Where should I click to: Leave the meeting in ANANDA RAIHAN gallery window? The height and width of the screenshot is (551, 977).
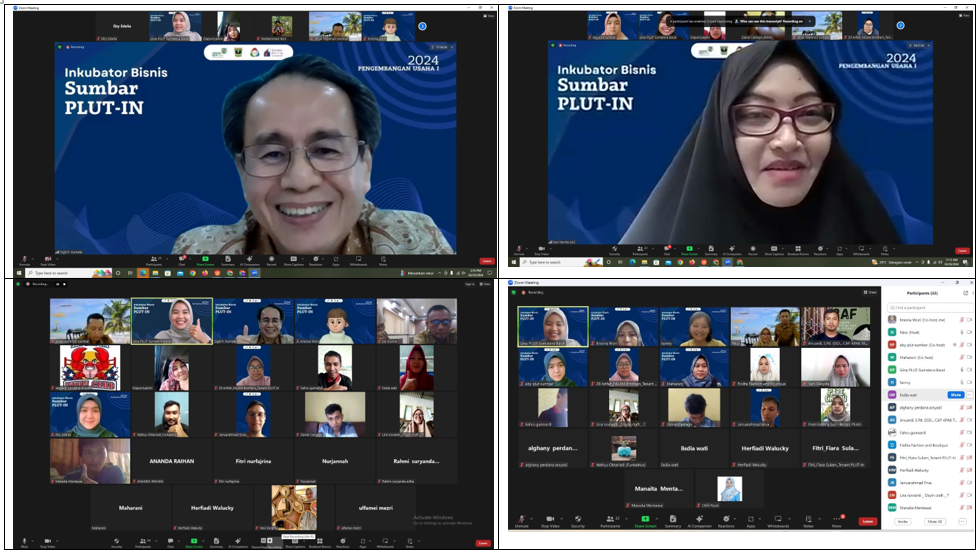[482, 543]
